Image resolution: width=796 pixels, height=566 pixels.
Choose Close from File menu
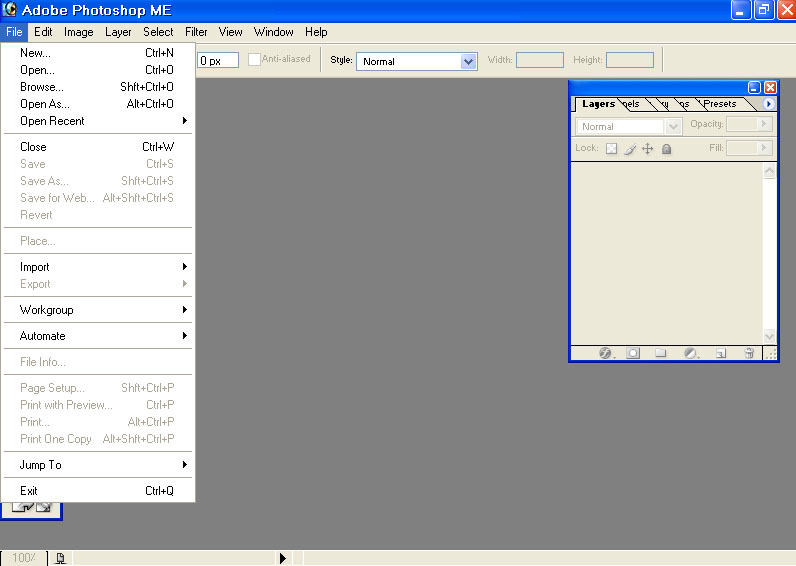pyautogui.click(x=97, y=147)
